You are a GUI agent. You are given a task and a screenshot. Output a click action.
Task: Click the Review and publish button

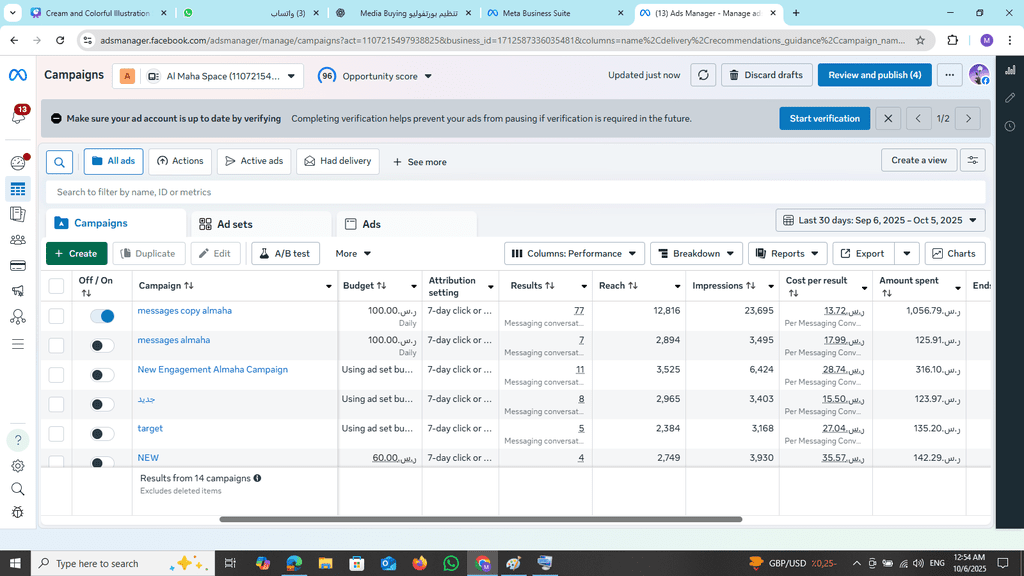pyautogui.click(x=874, y=75)
